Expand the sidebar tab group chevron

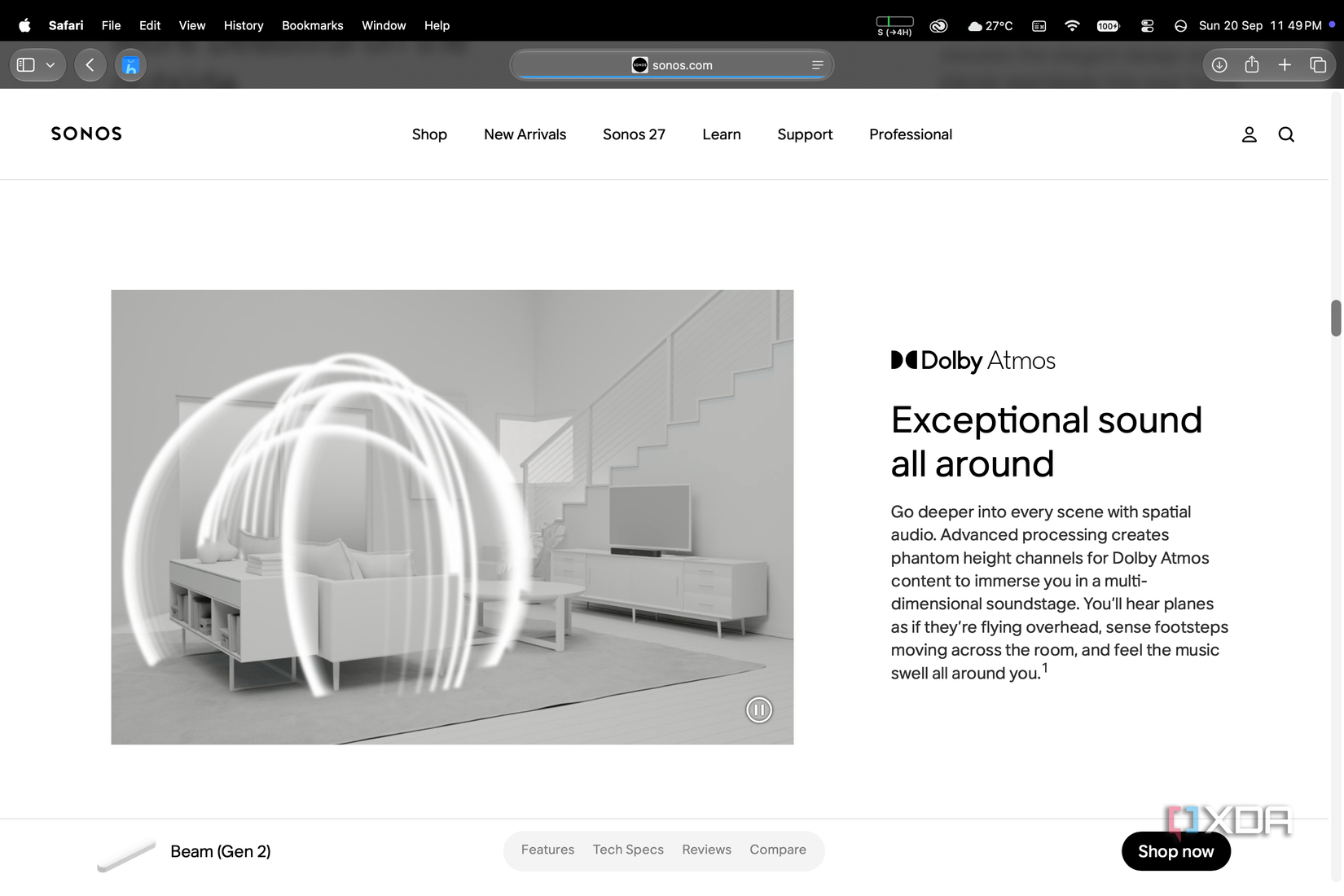[x=51, y=65]
